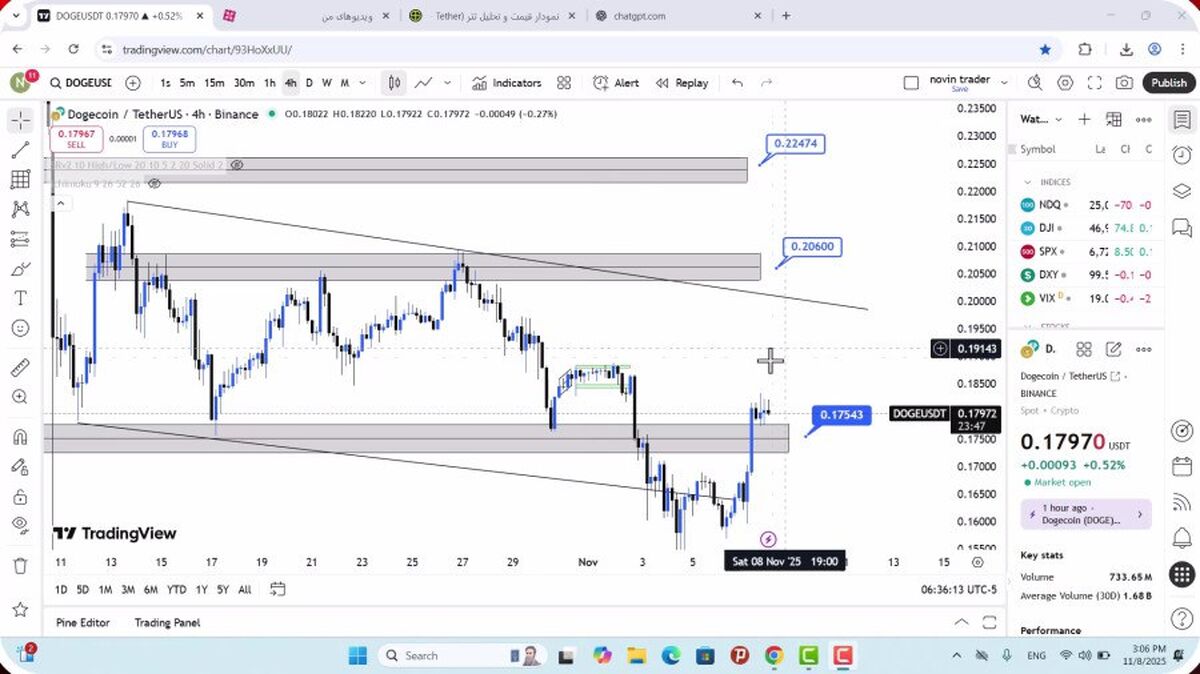1200x674 pixels.
Task: Open the forecasting and measurement tools
Action: click(x=20, y=239)
